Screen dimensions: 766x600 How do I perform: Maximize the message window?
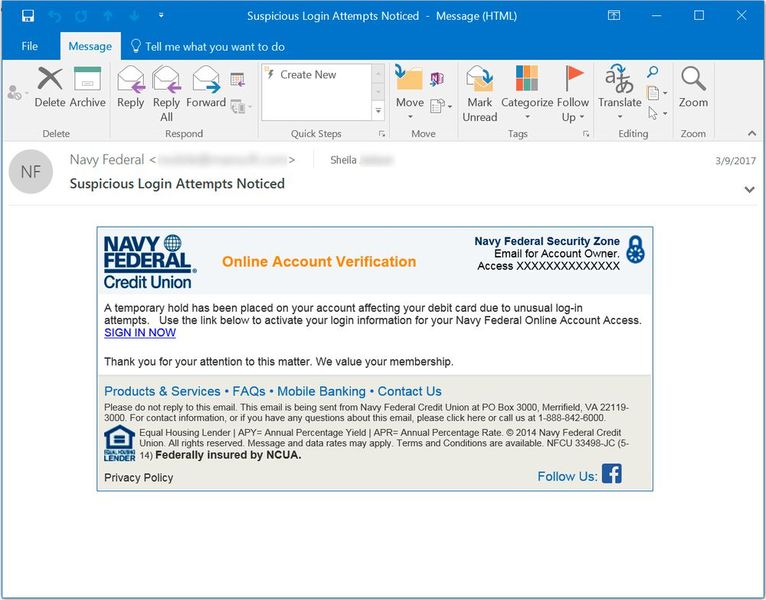pos(699,16)
